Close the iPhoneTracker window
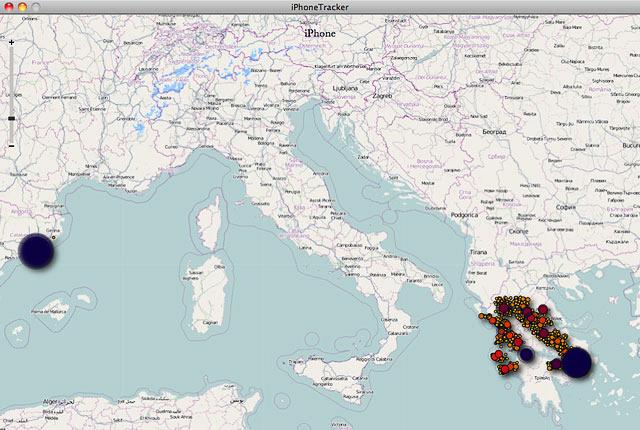 point(9,7)
